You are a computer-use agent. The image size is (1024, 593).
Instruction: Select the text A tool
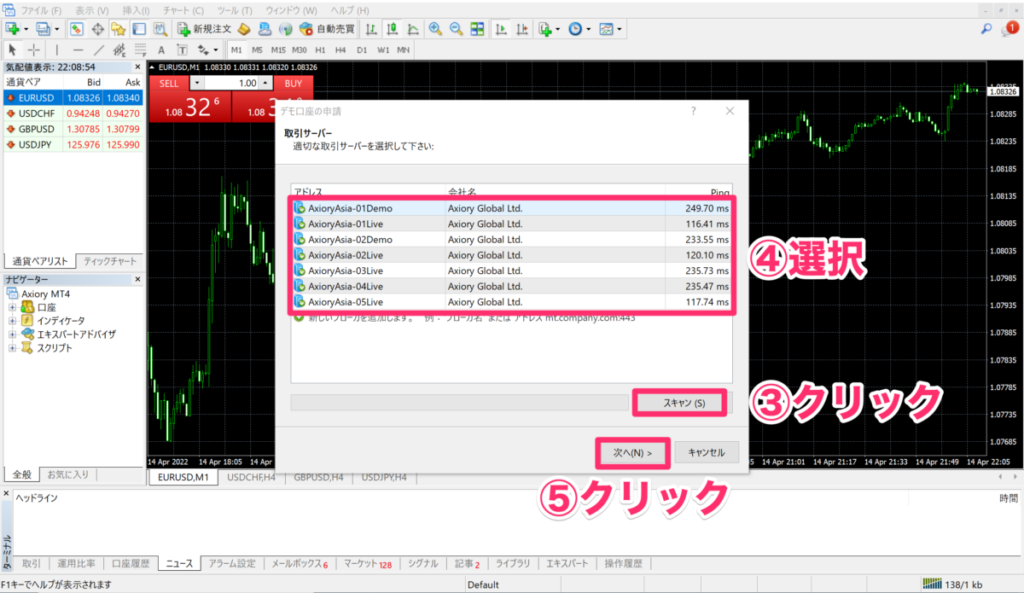(x=161, y=50)
